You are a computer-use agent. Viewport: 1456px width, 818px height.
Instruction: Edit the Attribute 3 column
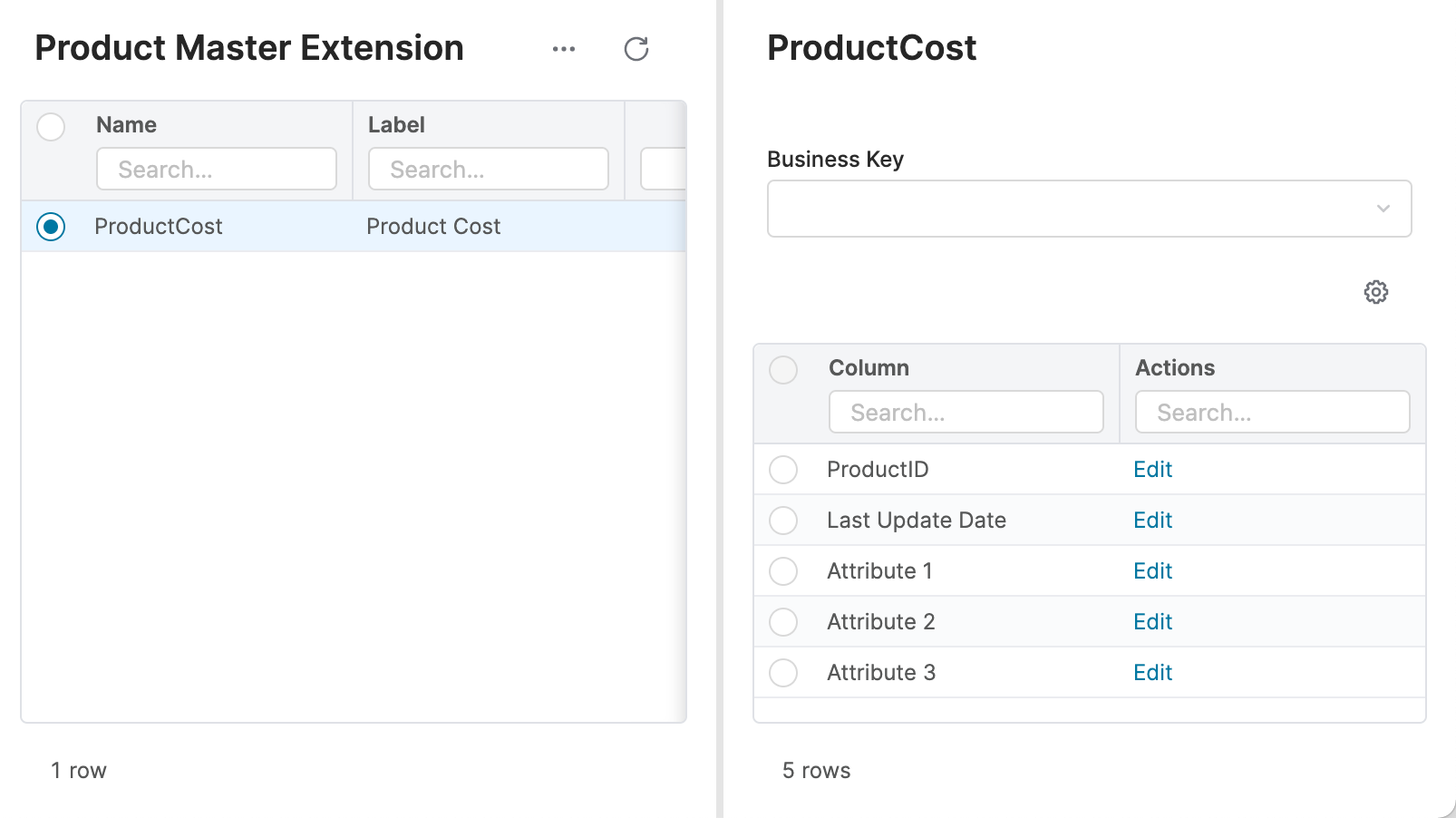(x=1151, y=672)
